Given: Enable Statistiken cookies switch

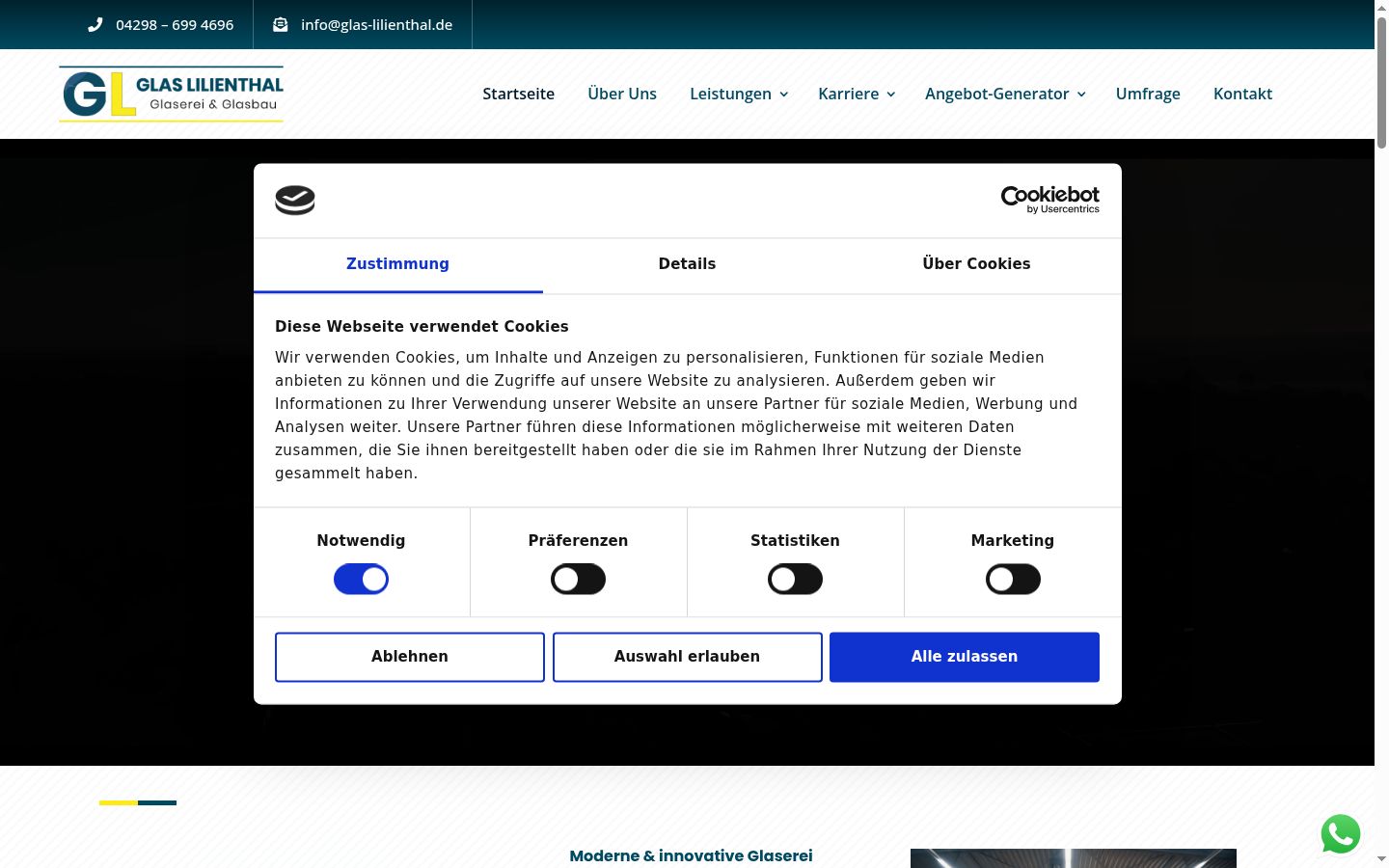Looking at the screenshot, I should pos(795,580).
